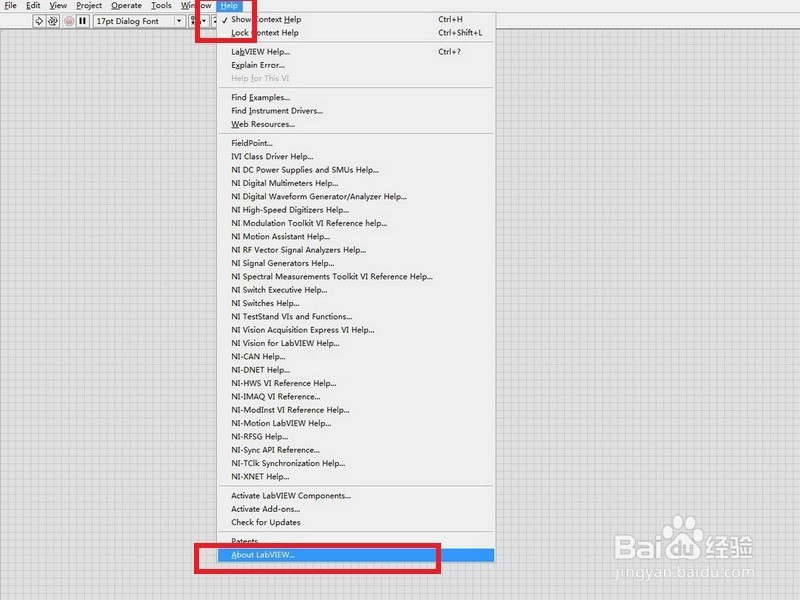Click the Abort Execution stop icon
800x600 pixels.
(x=68, y=21)
